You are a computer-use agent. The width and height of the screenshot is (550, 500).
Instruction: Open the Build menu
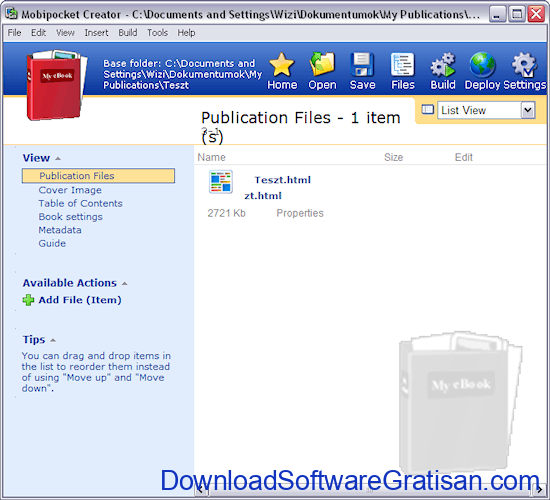128,33
